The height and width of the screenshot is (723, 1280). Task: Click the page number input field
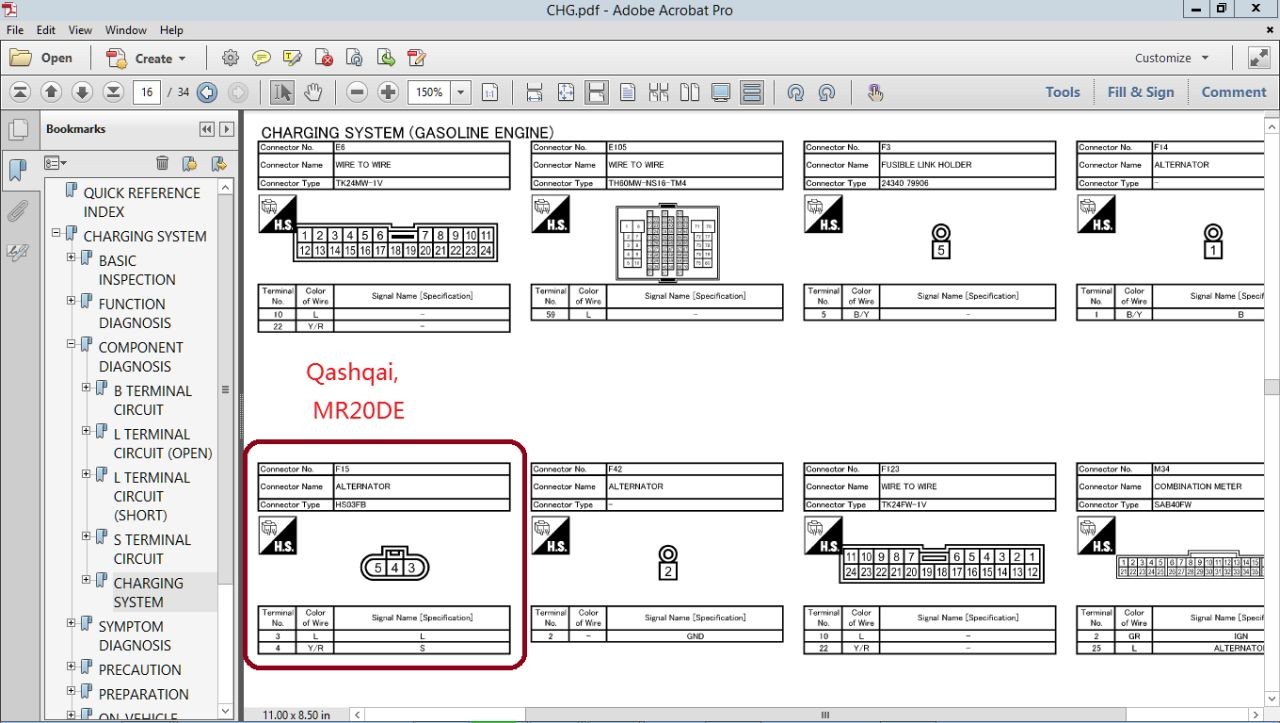click(x=146, y=92)
